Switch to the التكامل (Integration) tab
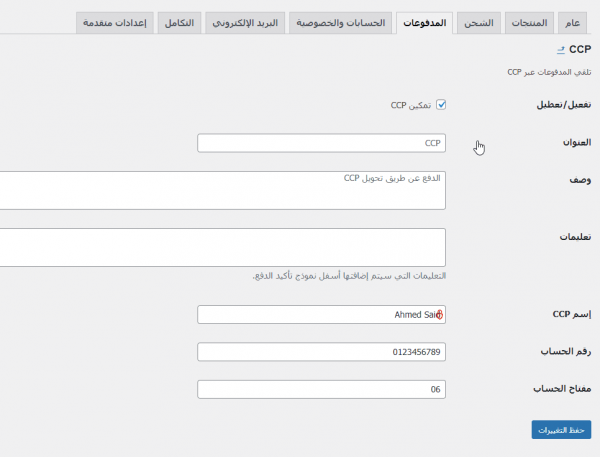This screenshot has height=457, width=600. [x=181, y=22]
